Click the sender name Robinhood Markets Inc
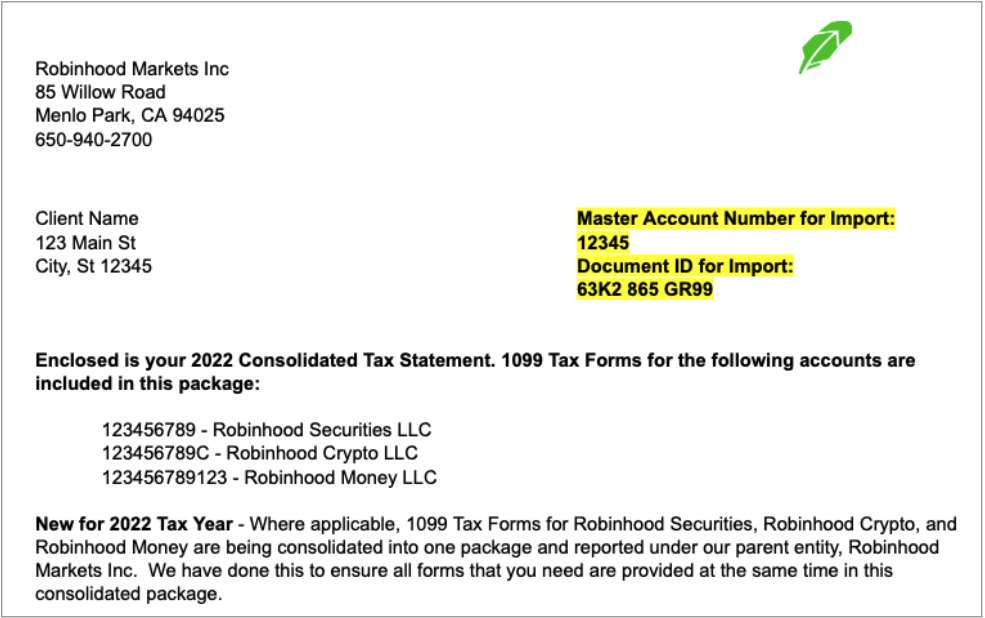The image size is (985, 618). pos(132,69)
